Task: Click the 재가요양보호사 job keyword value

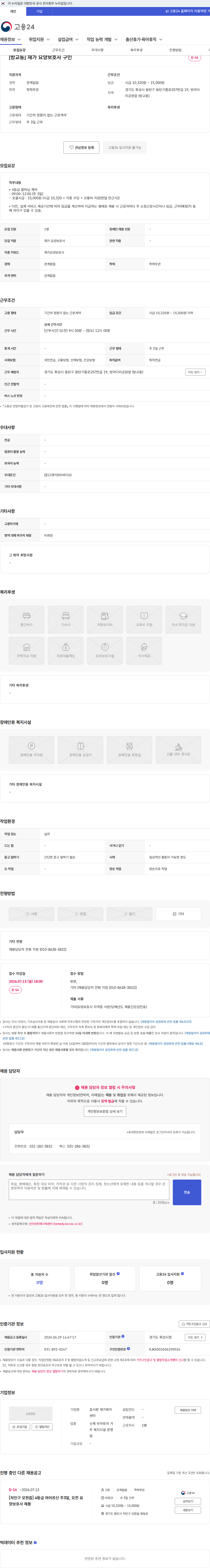Action: [x=54, y=252]
